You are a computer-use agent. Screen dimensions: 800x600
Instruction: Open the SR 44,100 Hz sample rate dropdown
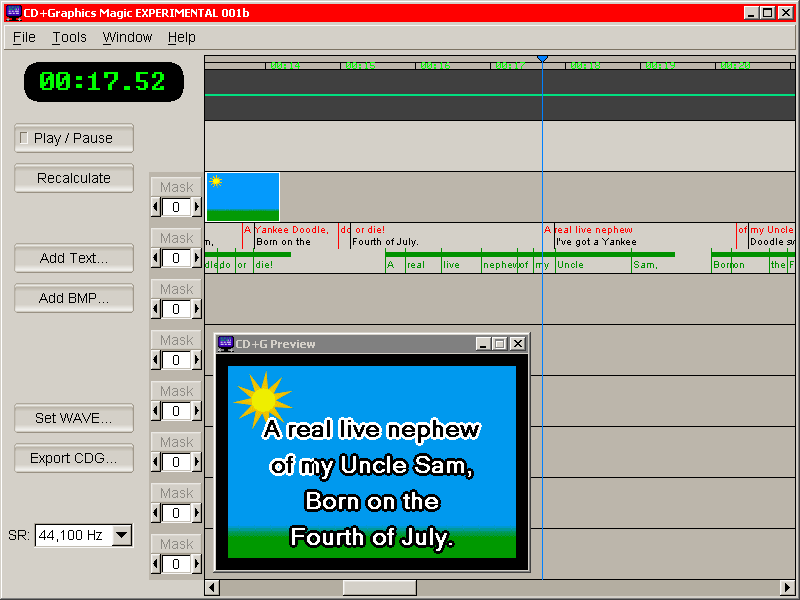(121, 535)
